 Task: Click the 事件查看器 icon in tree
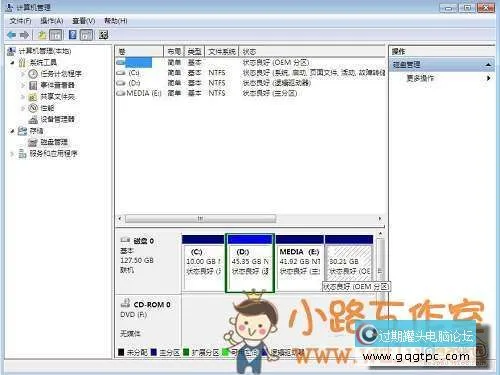coord(33,85)
